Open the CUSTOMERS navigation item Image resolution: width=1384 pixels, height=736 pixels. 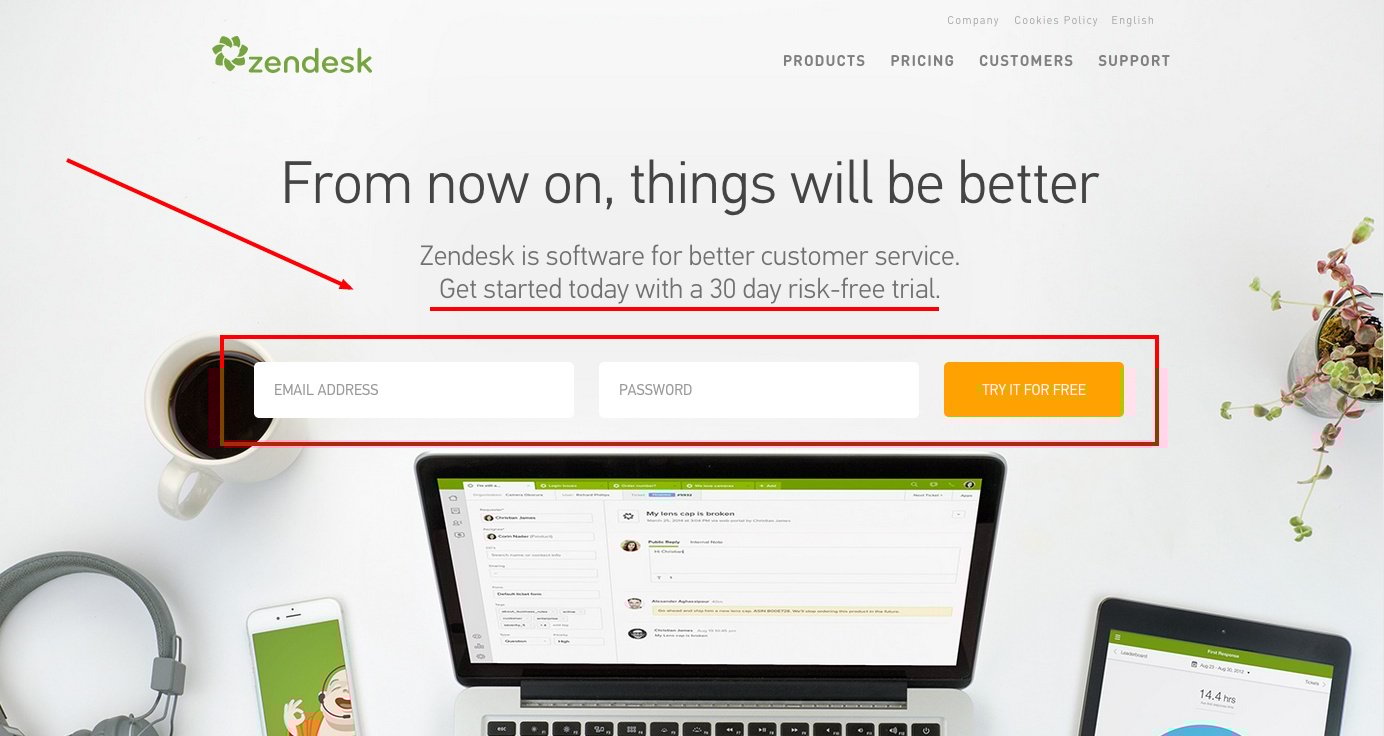click(1026, 61)
